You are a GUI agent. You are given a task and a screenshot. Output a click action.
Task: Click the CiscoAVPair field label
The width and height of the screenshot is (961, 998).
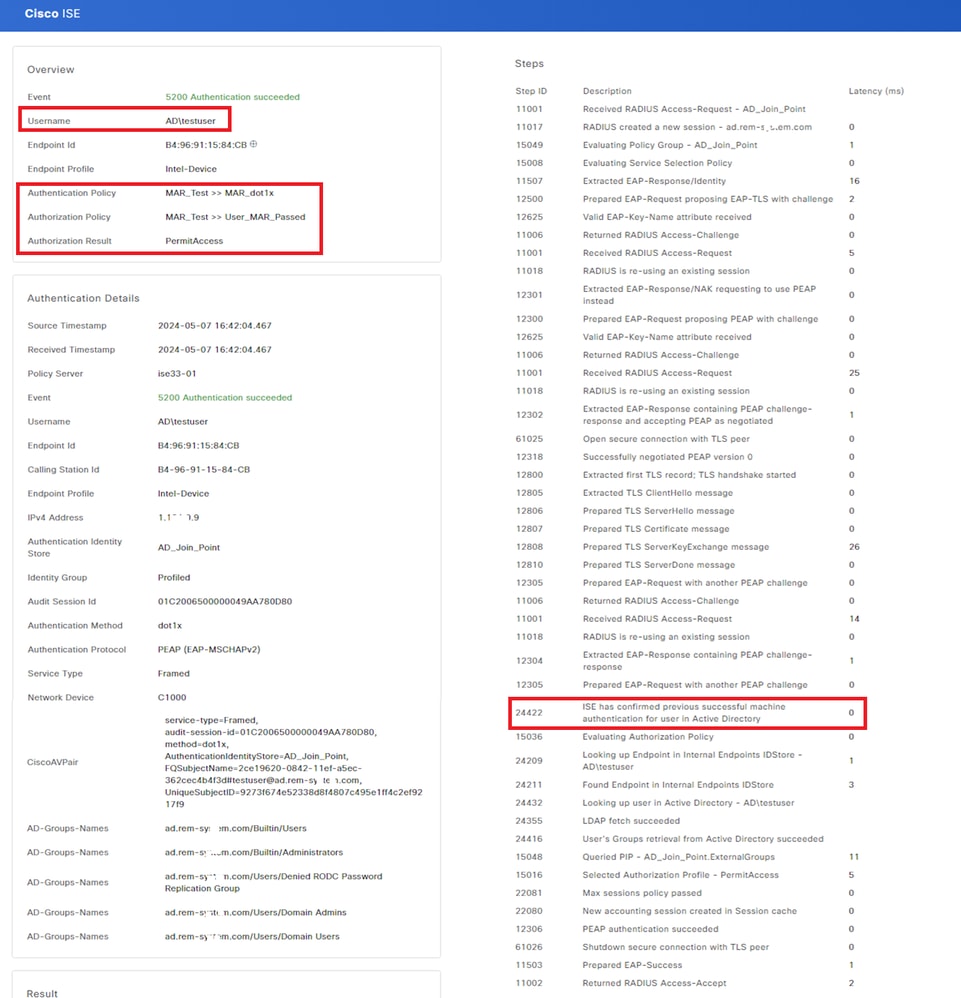pyautogui.click(x=52, y=762)
